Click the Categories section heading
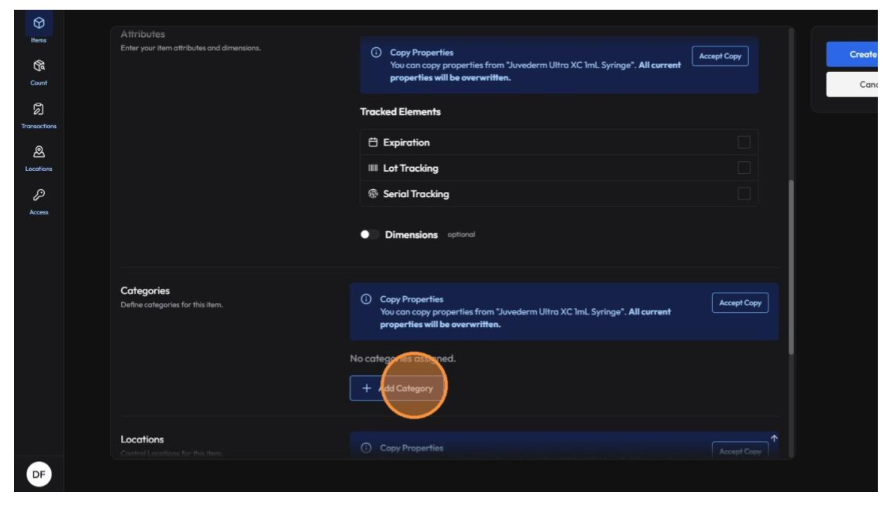The width and height of the screenshot is (885, 522). click(145, 291)
